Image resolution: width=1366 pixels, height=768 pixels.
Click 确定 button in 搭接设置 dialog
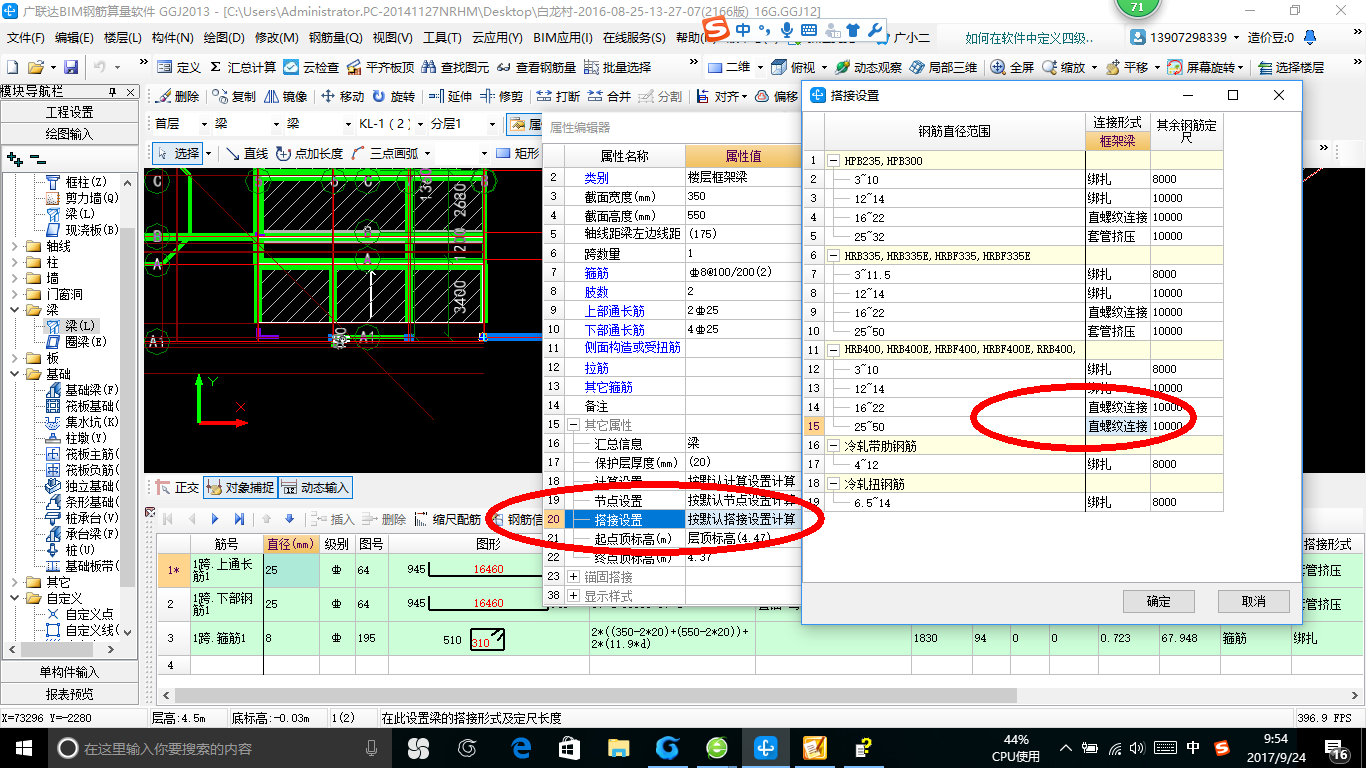click(x=1158, y=601)
